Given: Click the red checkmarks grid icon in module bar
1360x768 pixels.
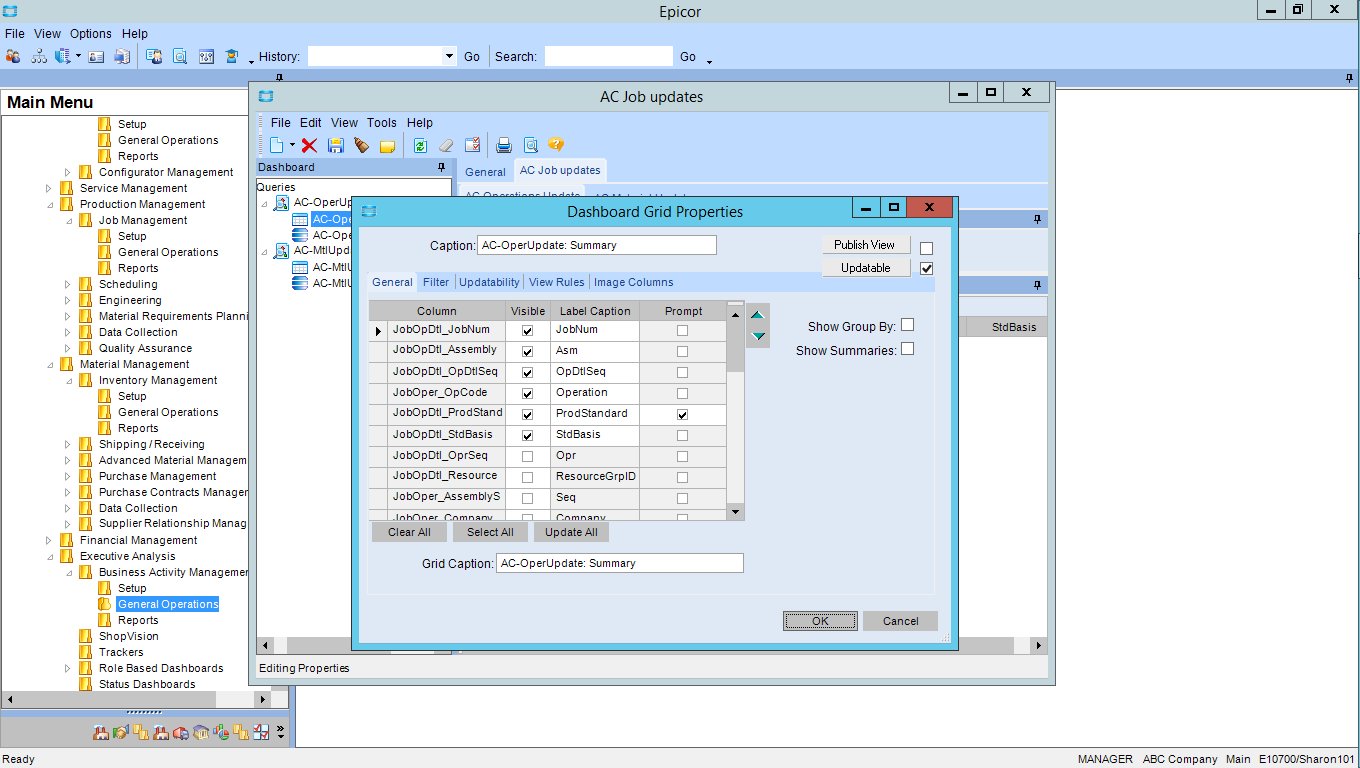Looking at the screenshot, I should tap(260, 732).
